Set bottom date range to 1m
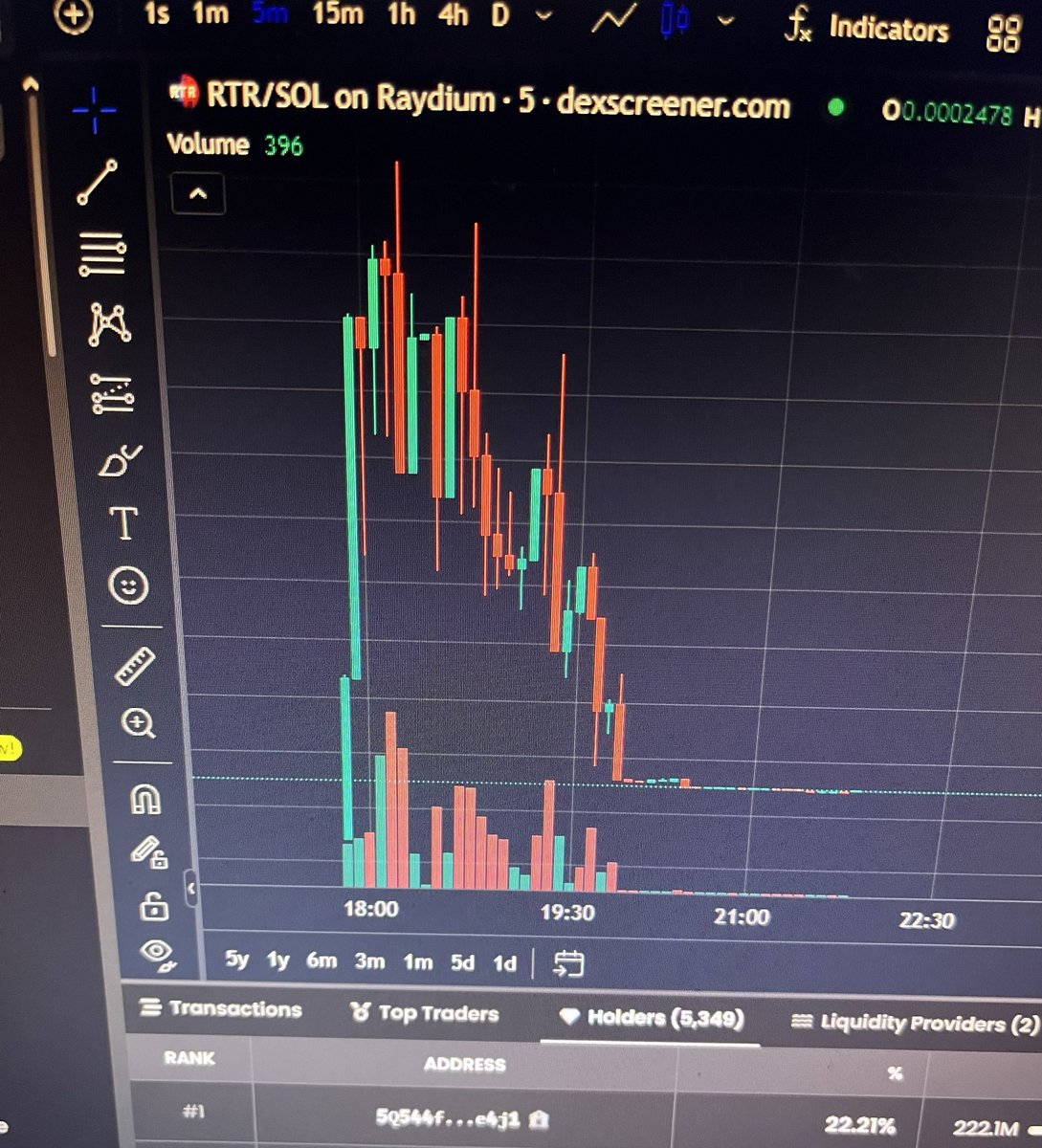The image size is (1042, 1148). (417, 962)
